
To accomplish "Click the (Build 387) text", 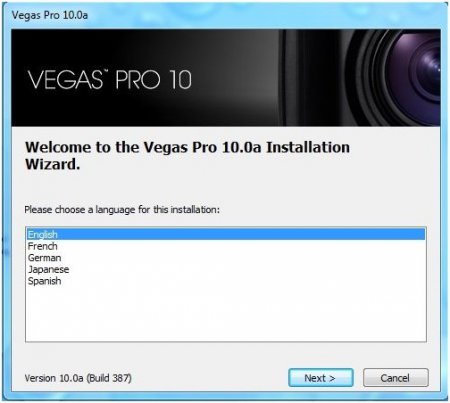I will [x=109, y=378].
